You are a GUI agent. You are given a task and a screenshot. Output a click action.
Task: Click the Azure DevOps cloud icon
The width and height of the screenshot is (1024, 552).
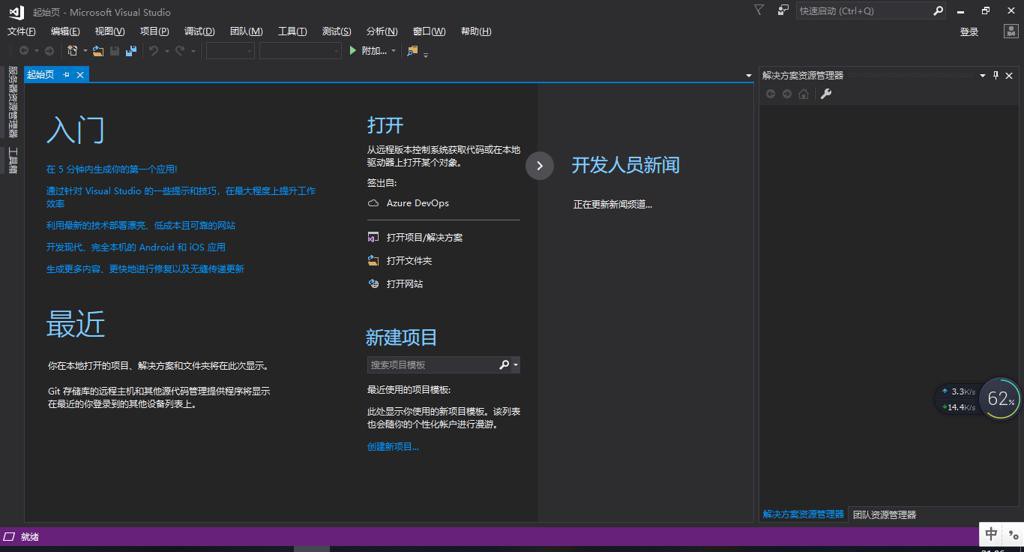point(373,203)
